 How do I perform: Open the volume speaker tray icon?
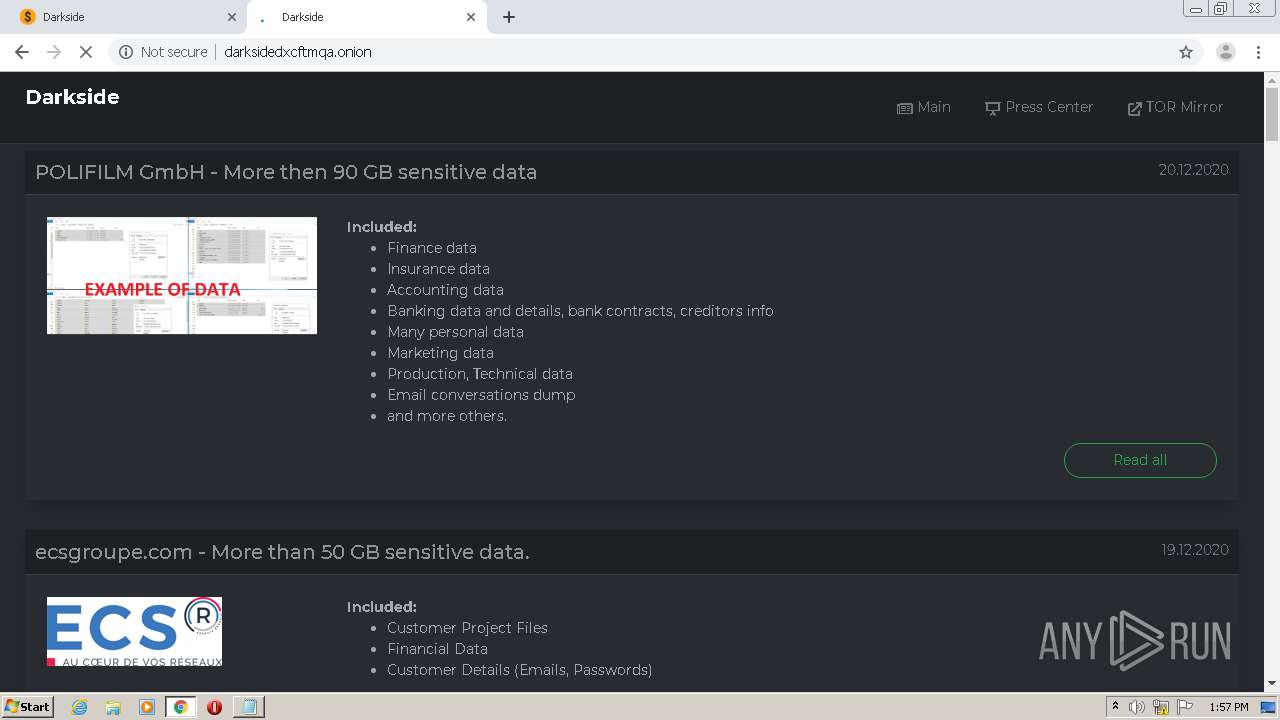coord(1137,707)
